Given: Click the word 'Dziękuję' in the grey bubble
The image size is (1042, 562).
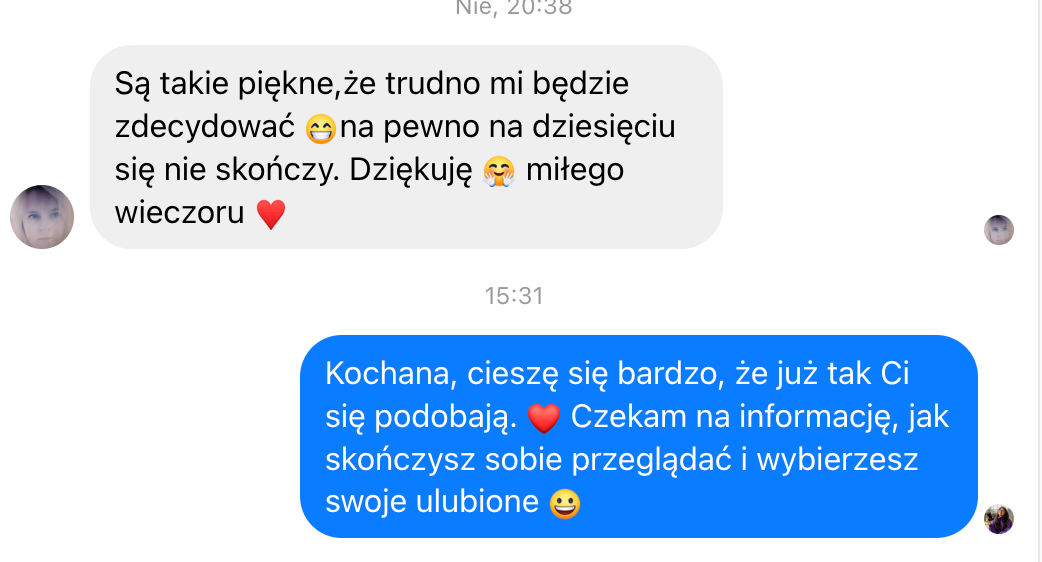Looking at the screenshot, I should 411,171.
